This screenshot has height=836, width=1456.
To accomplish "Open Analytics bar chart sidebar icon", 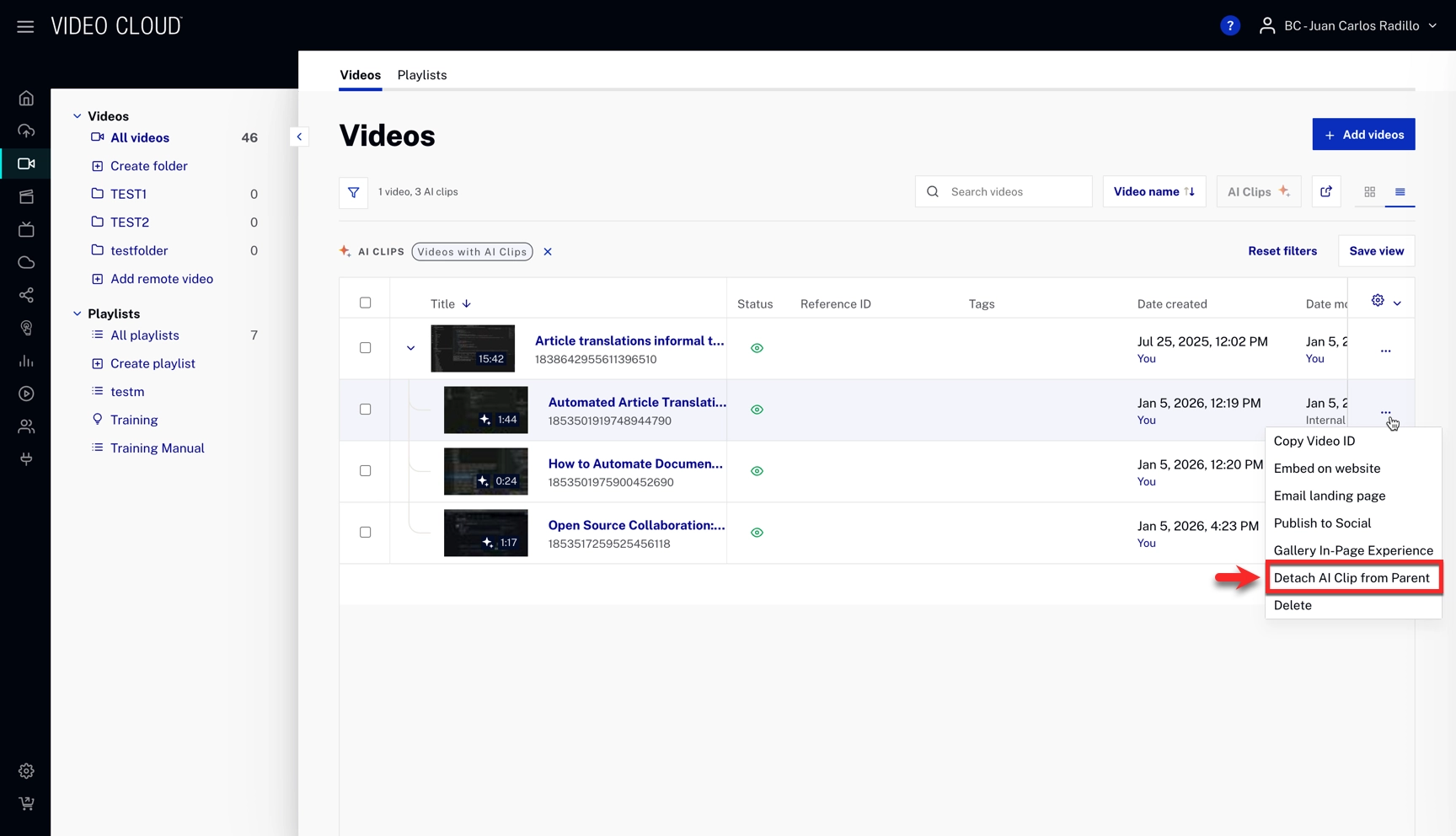I will (26, 362).
